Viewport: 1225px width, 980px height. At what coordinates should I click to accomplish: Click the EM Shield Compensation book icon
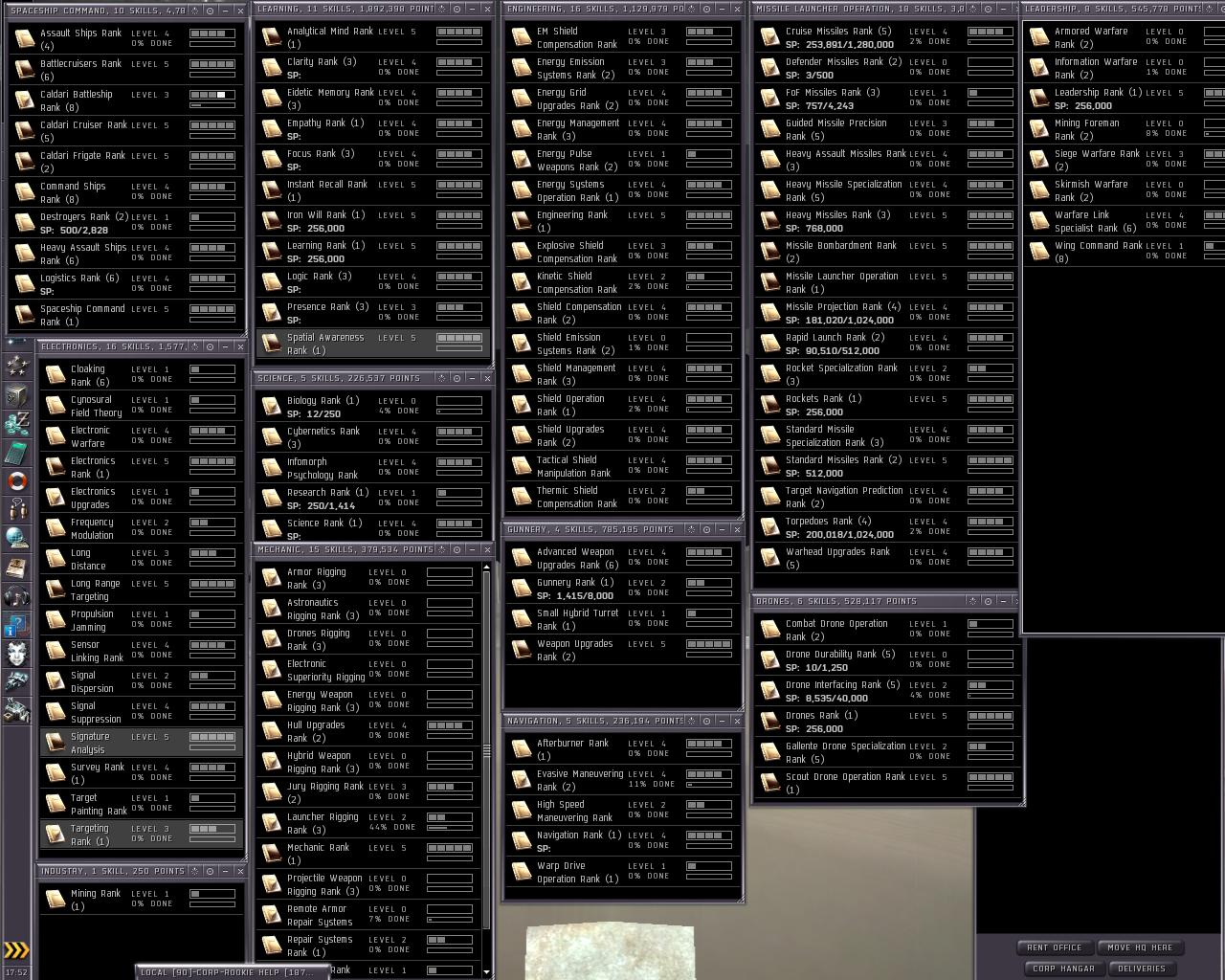(x=522, y=36)
